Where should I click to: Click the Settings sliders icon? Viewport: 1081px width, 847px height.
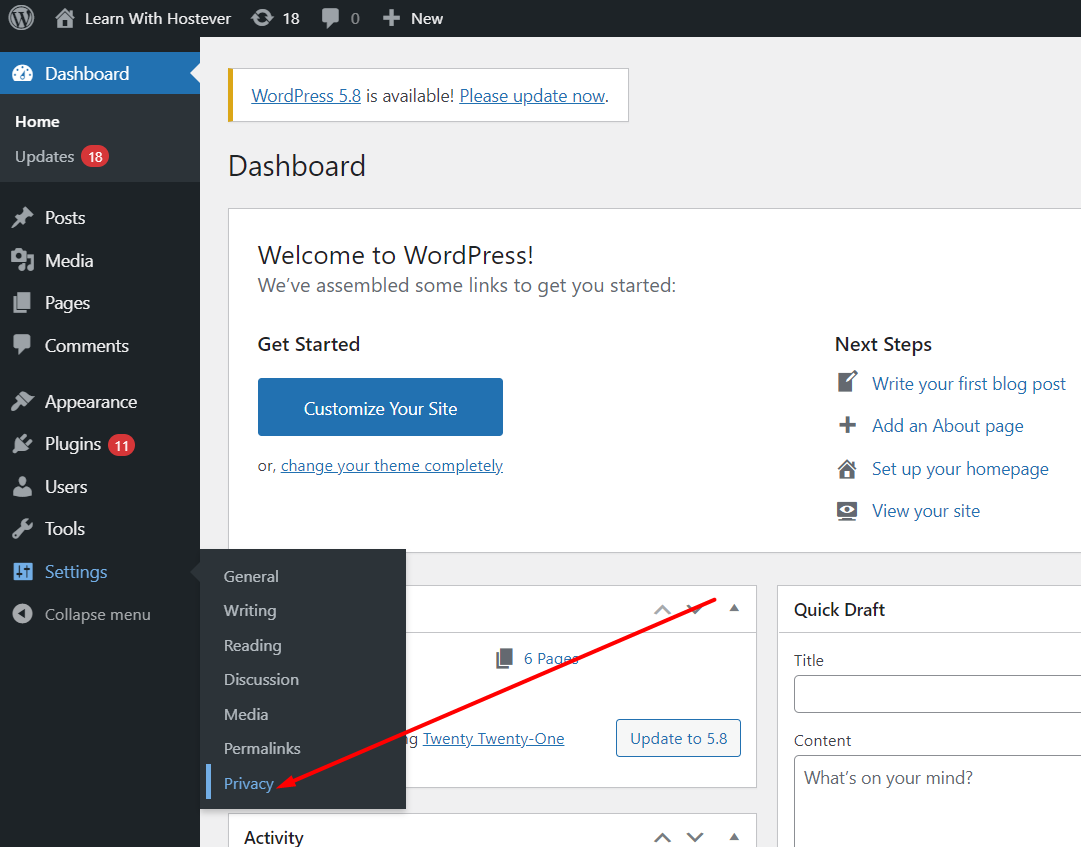point(23,571)
